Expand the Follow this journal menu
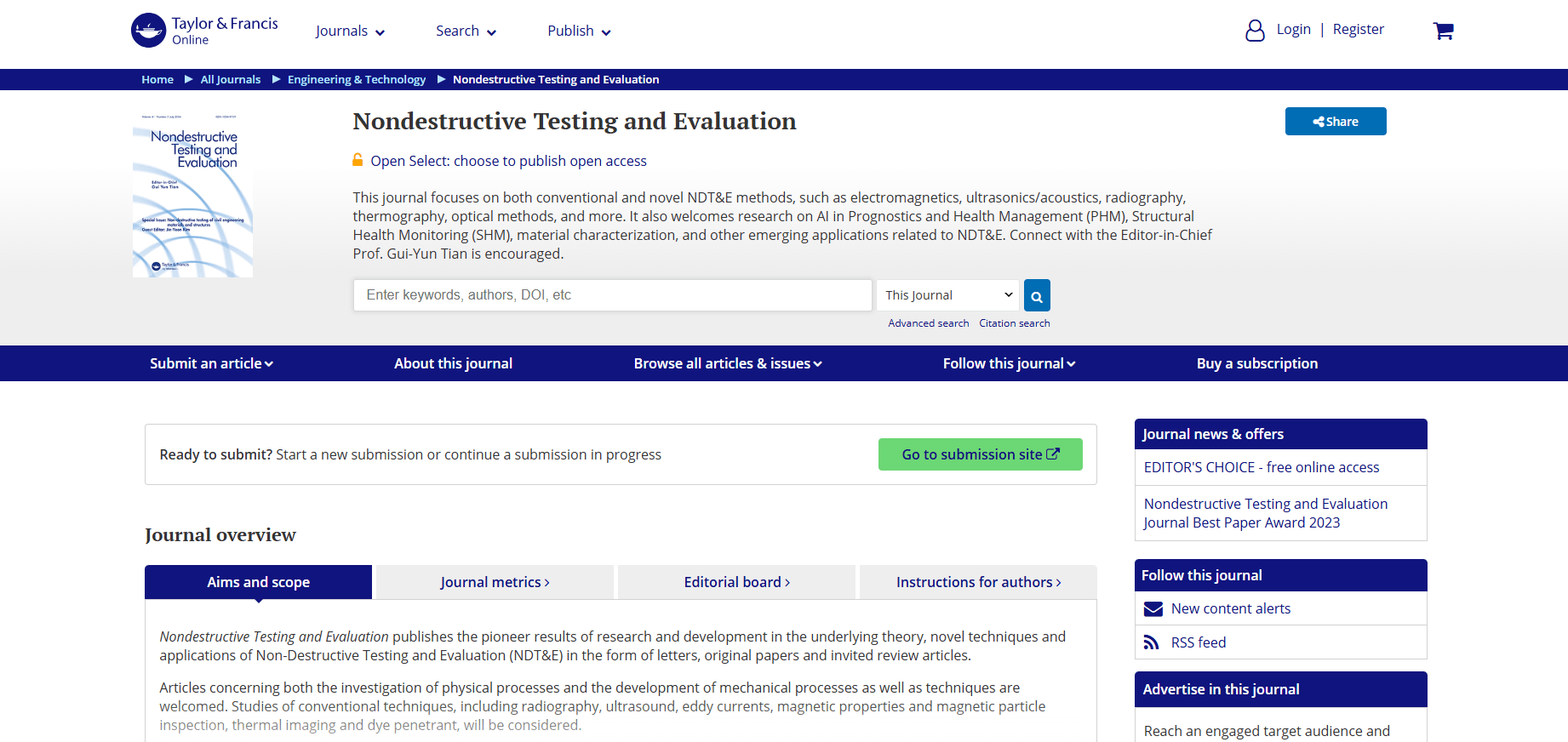 [x=1009, y=363]
